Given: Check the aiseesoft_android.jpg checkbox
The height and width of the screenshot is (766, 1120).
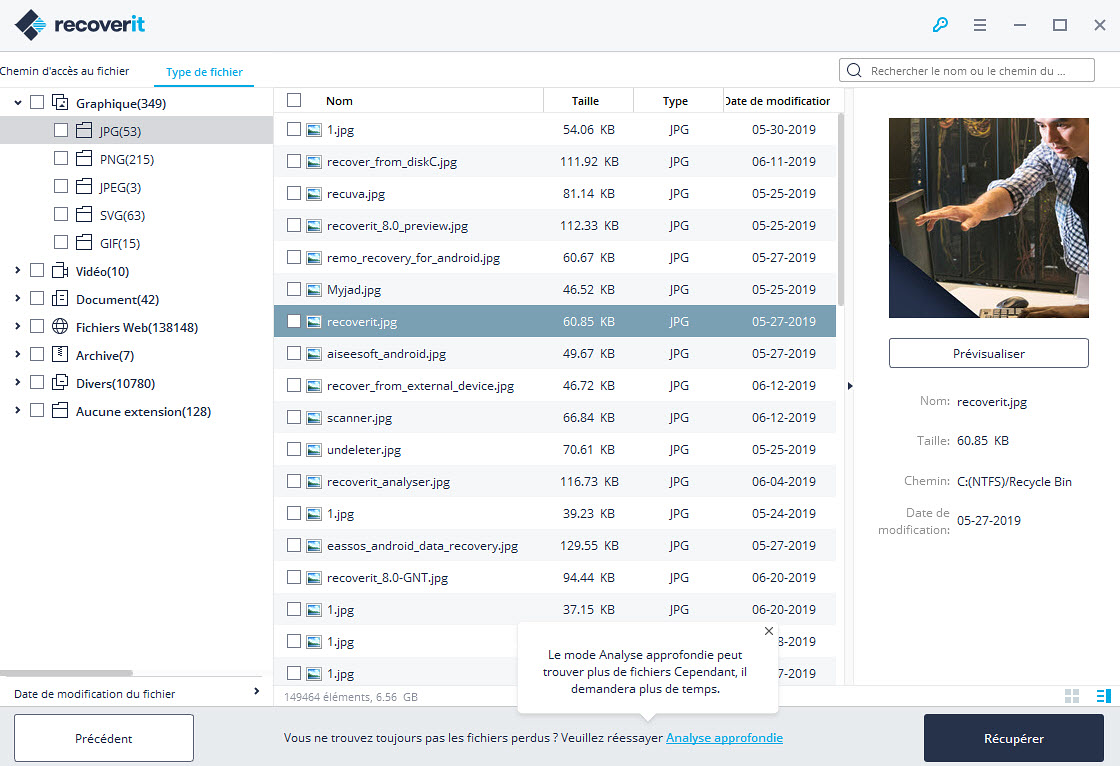Looking at the screenshot, I should [294, 353].
